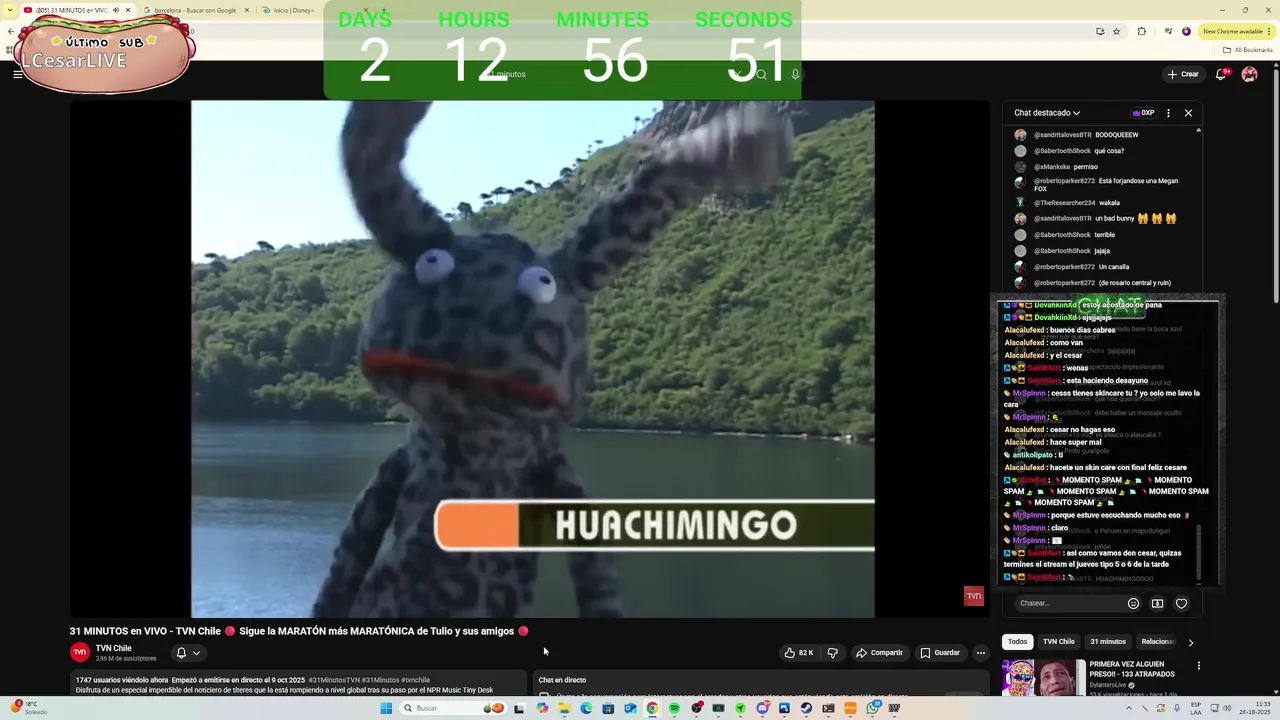Click the Crear button
1280x720 pixels.
1182,74
